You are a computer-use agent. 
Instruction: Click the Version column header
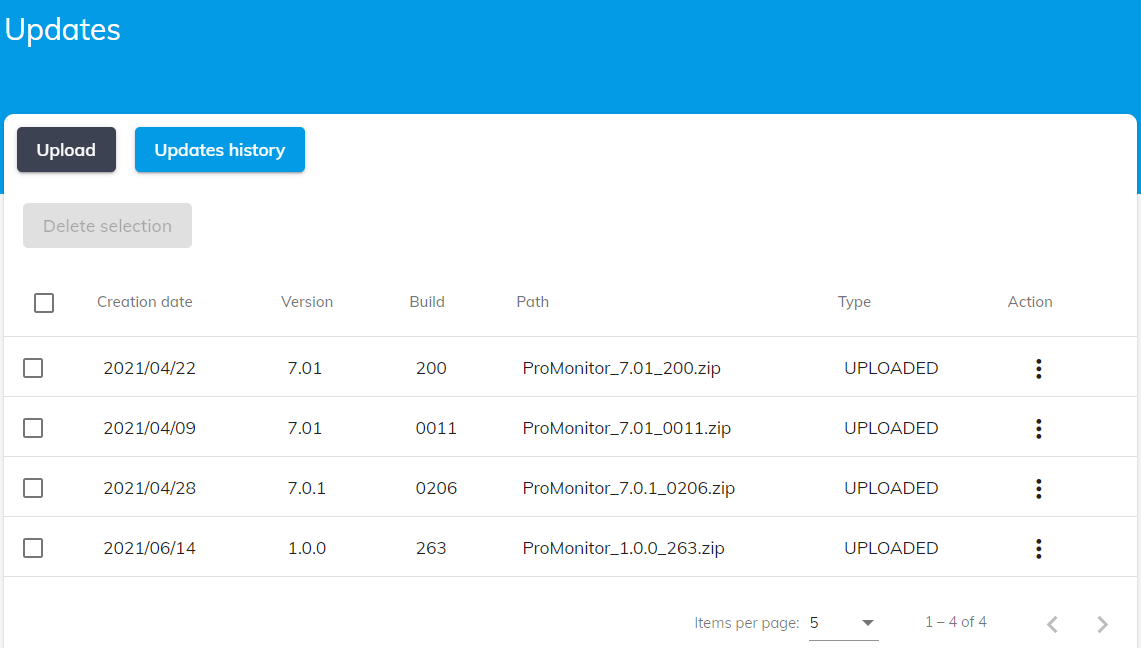[x=307, y=302]
